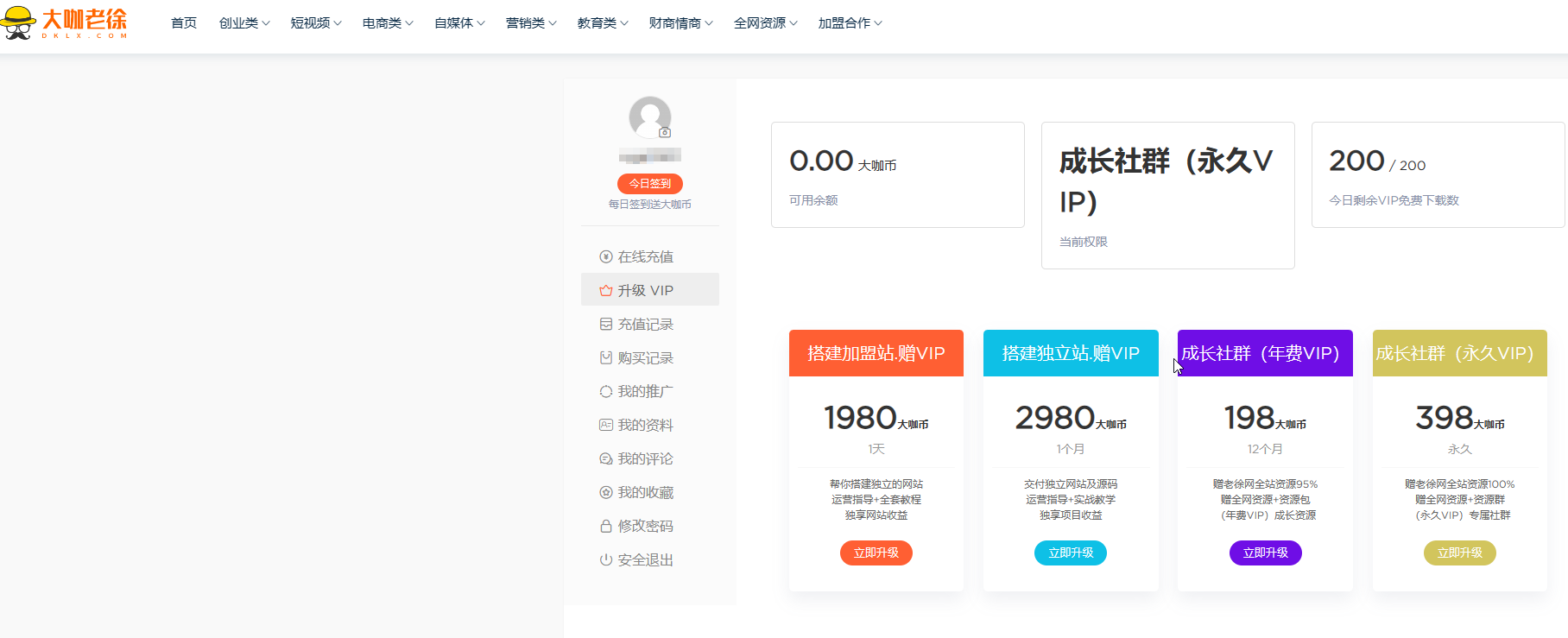Click the 我的收藏 star icon
The width and height of the screenshot is (1568, 638).
(x=606, y=492)
